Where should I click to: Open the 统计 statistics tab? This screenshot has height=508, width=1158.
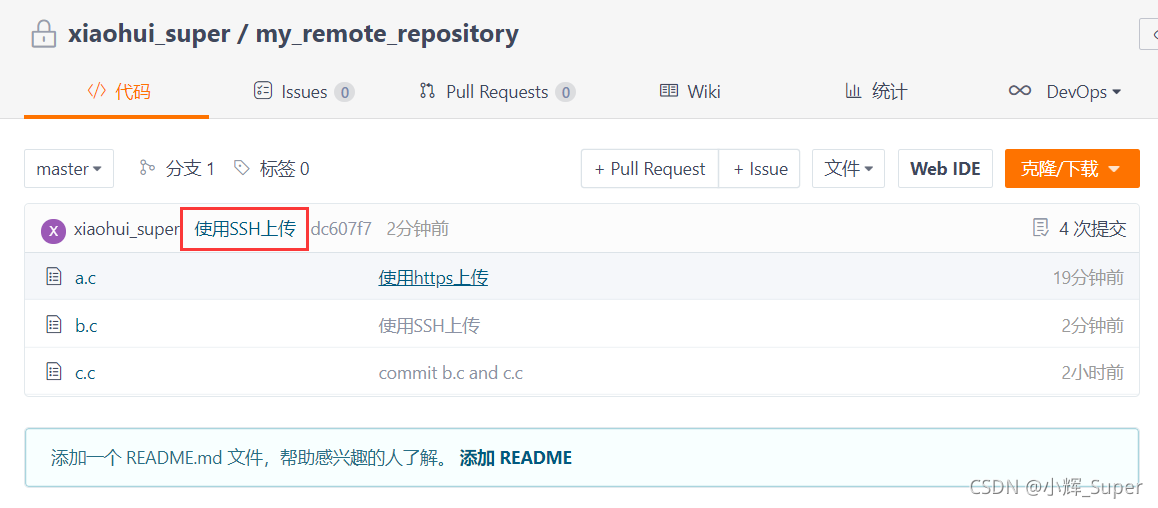876,92
